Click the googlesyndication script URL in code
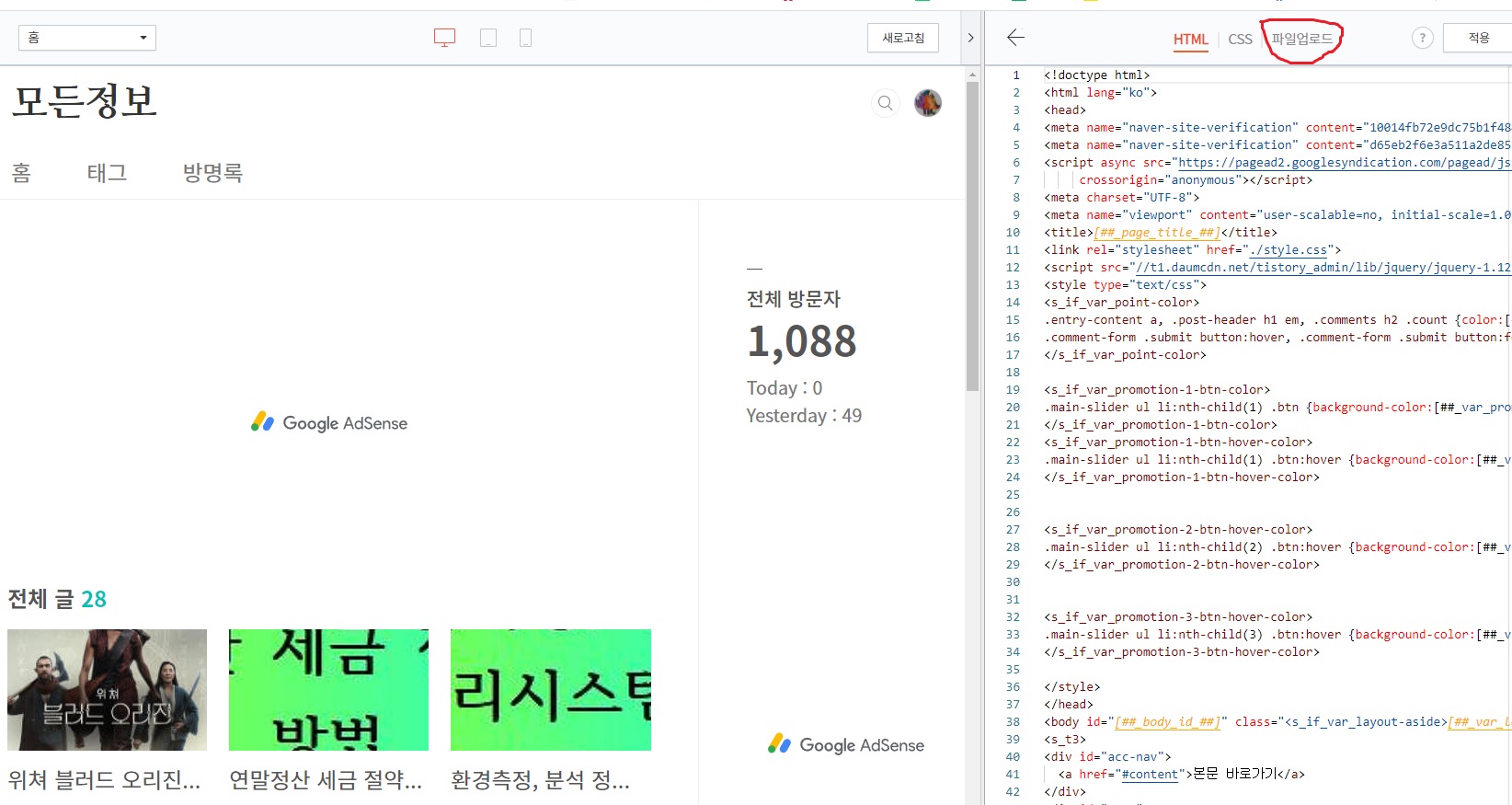The width and height of the screenshot is (1512, 805). [x=1344, y=163]
